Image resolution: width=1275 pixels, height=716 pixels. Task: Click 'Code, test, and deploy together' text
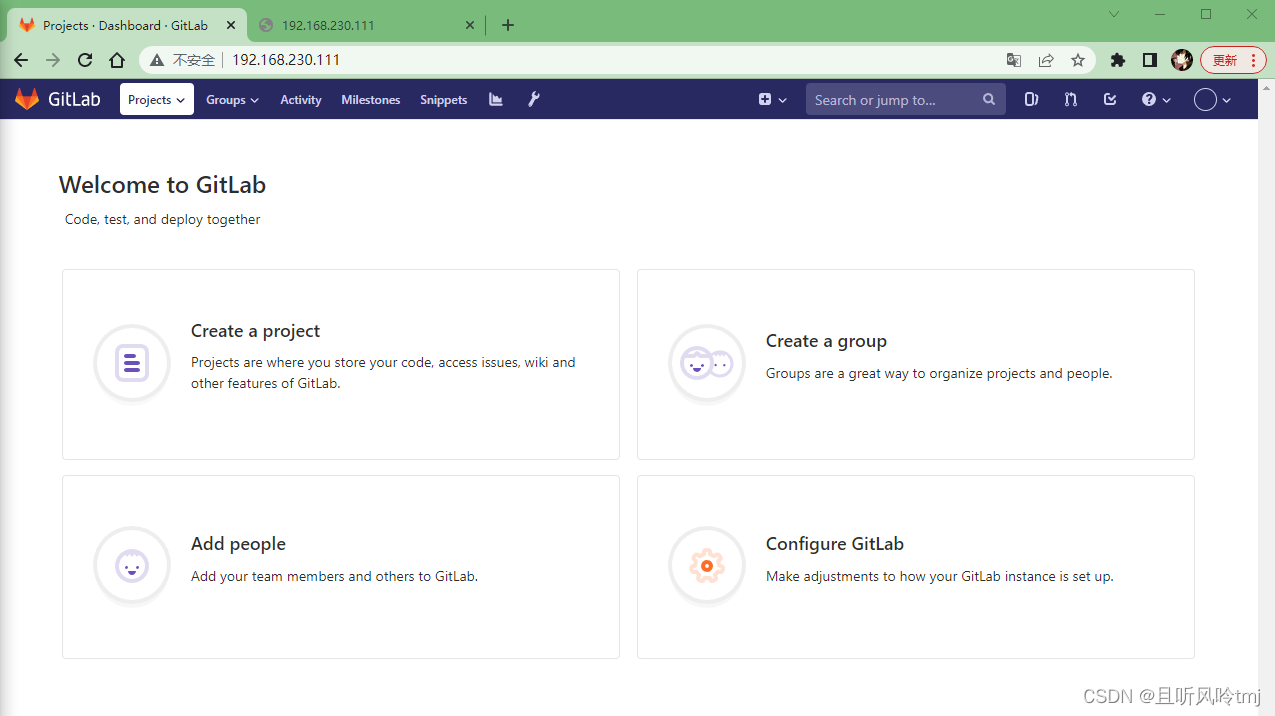pyautogui.click(x=162, y=219)
